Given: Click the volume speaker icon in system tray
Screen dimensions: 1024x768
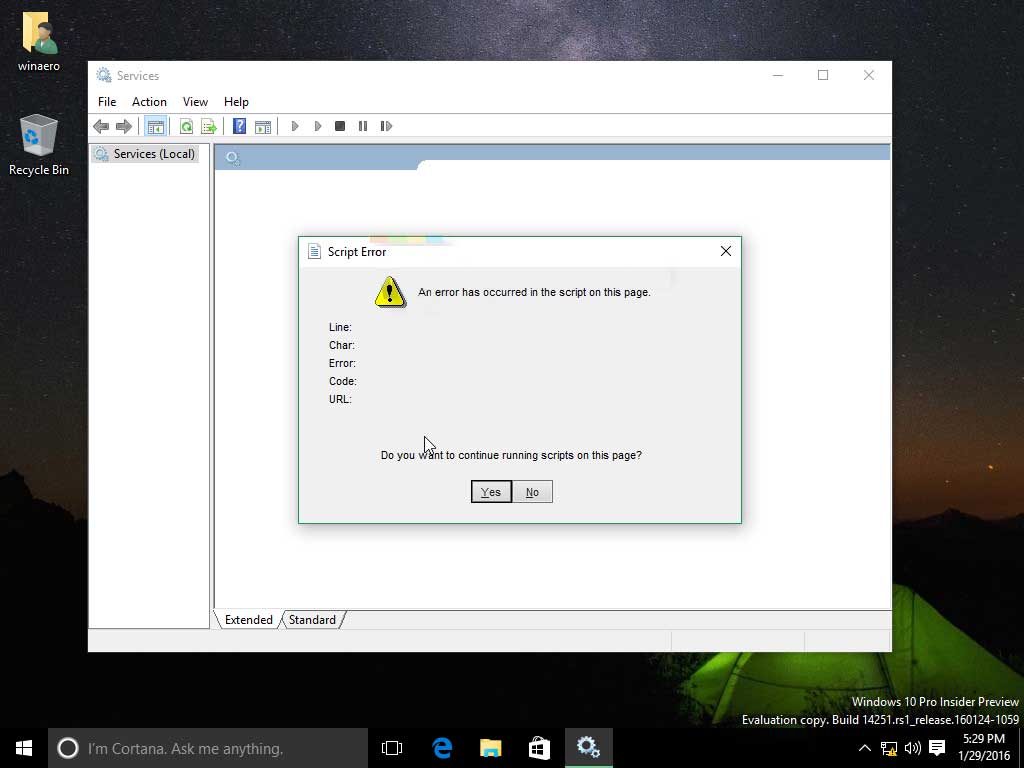Looking at the screenshot, I should tap(911, 747).
